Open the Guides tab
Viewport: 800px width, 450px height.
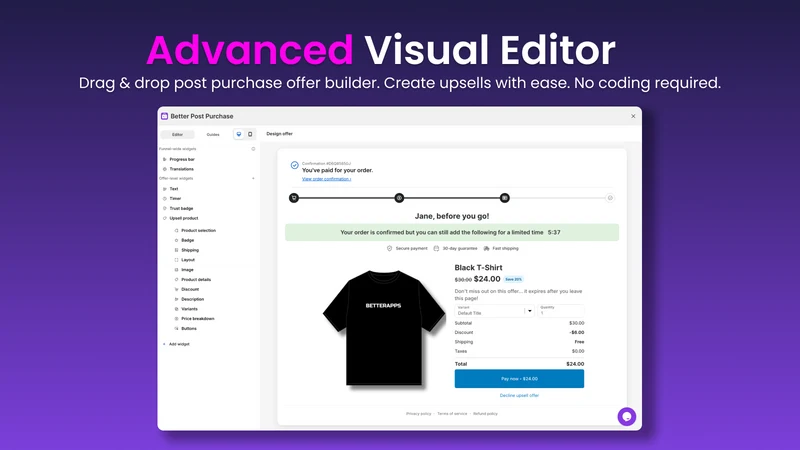coord(213,135)
